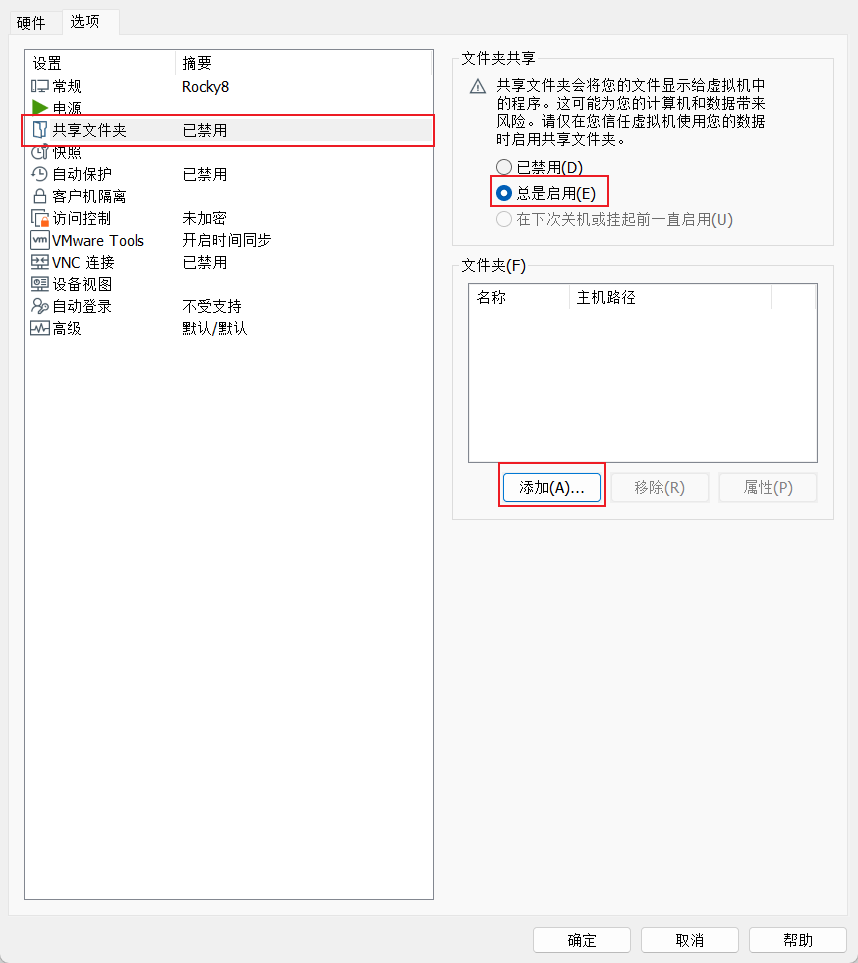858x963 pixels.
Task: Open the VNC 连接 settings
Action: pyautogui.click(x=78, y=262)
